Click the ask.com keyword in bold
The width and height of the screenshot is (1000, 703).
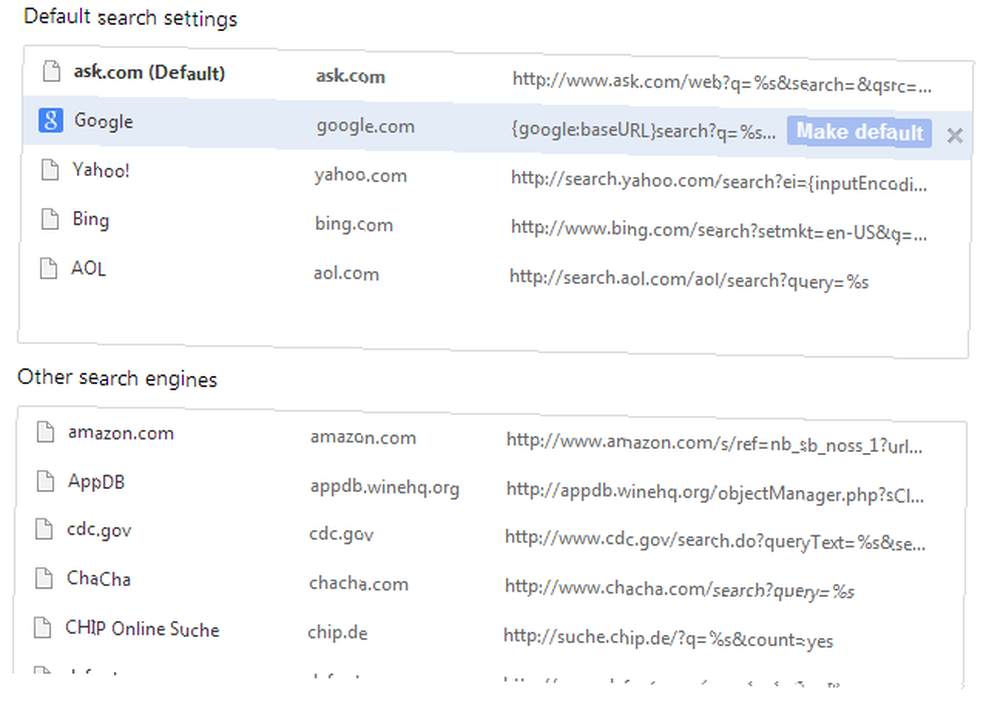click(x=350, y=77)
